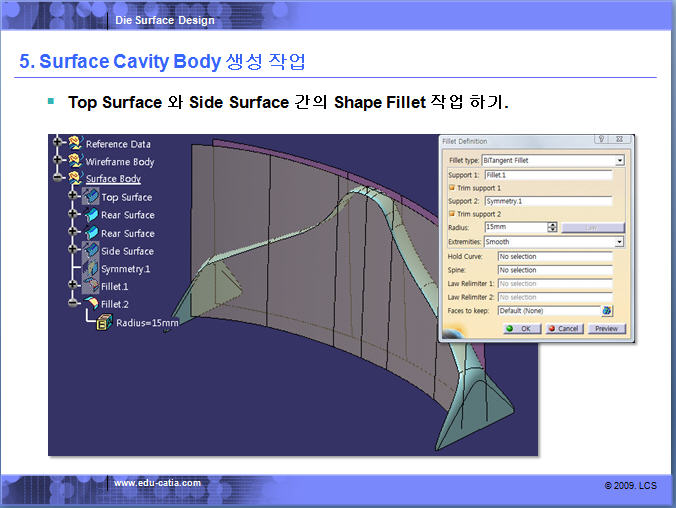Toggle the Trim support 1 checkbox
Viewport: 676px width, 508px height.
452,188
